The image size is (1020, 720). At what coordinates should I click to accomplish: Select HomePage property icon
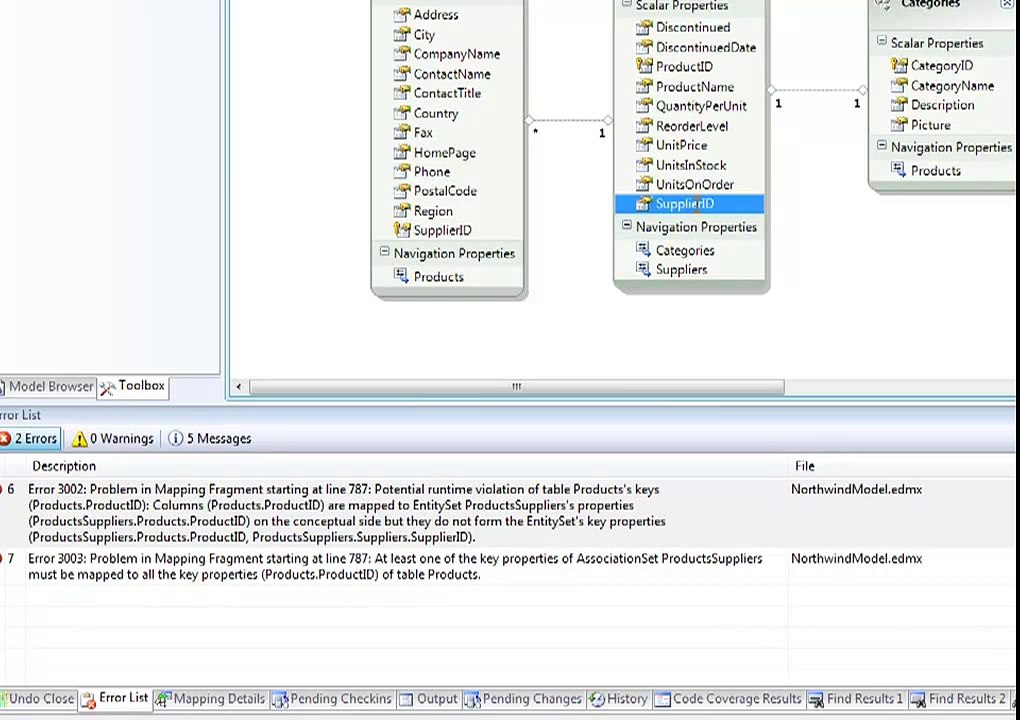tap(402, 152)
